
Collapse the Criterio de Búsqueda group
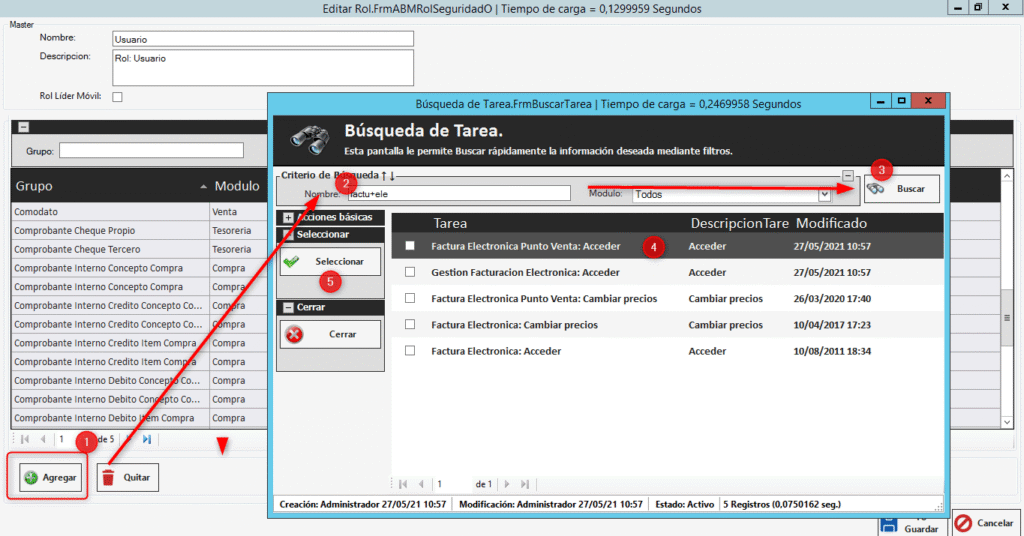[848, 175]
